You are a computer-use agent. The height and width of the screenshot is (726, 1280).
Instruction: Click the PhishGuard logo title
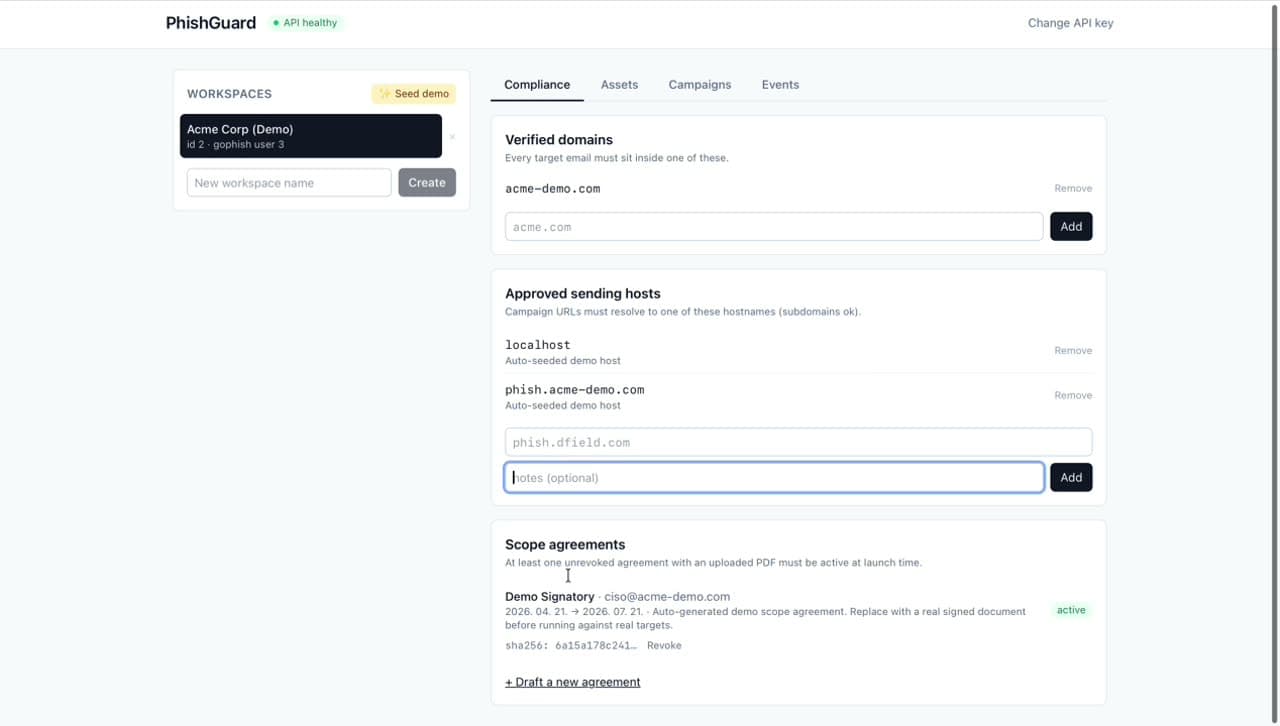[211, 23]
